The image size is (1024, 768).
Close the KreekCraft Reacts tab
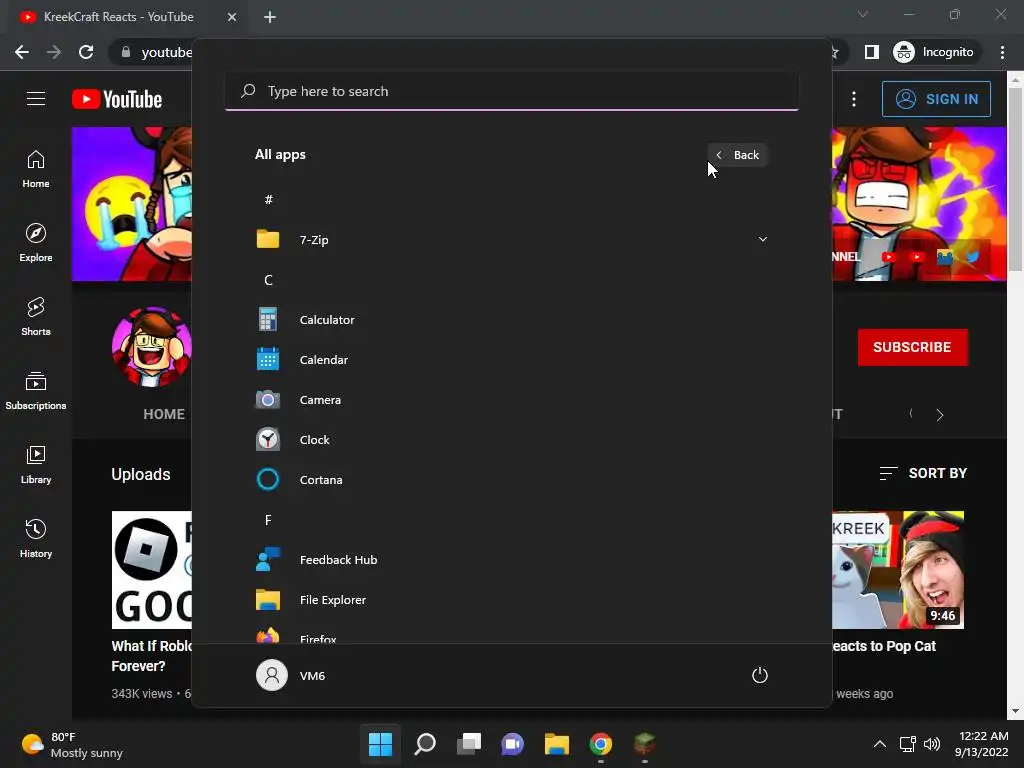(232, 17)
